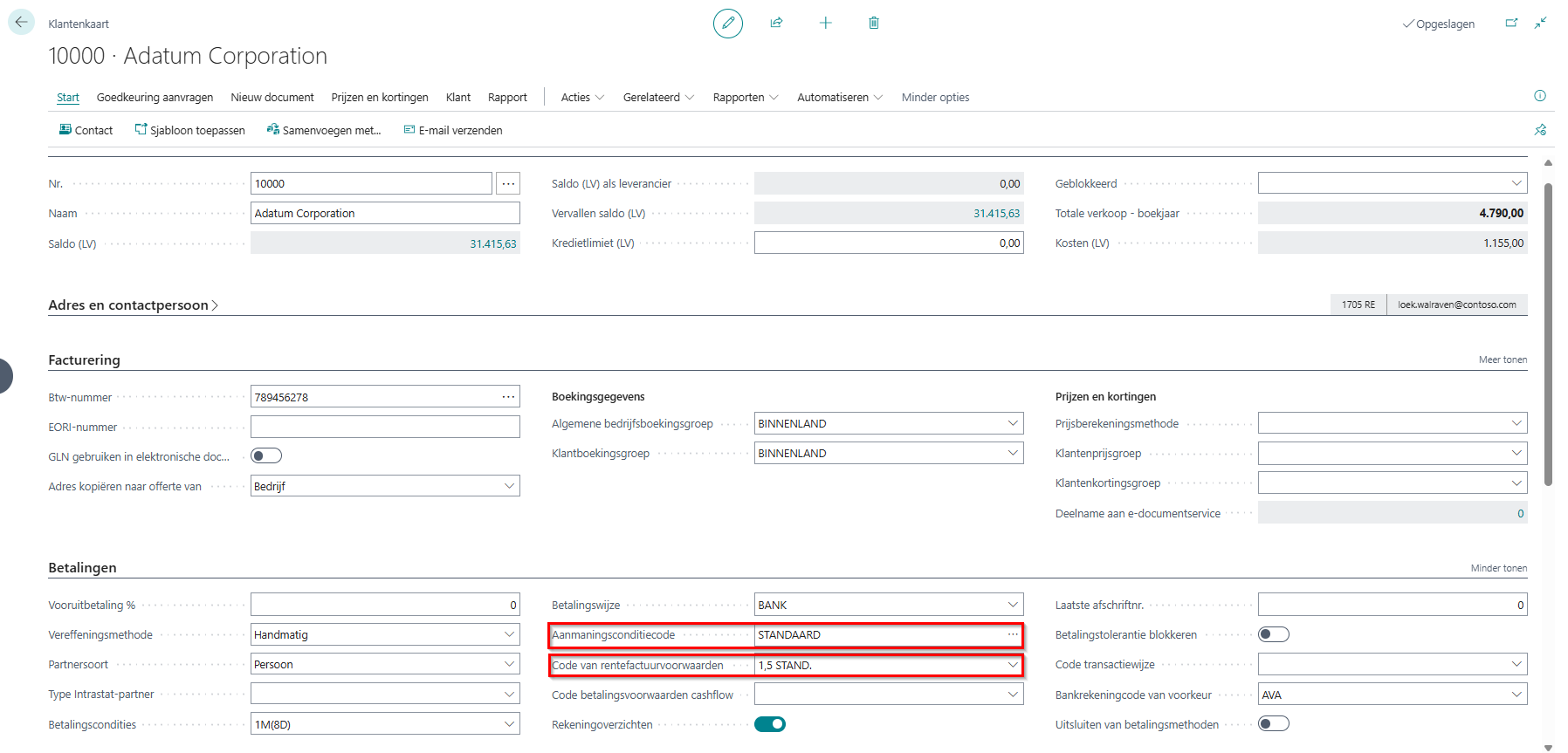This screenshot has width=1568, height=753.
Task: Click Saldo (LV) value 31.415,63
Action: pos(493,243)
